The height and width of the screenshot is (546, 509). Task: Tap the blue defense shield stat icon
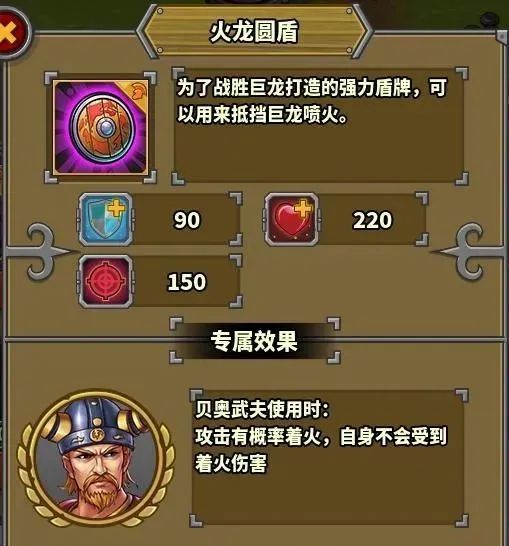tap(105, 220)
